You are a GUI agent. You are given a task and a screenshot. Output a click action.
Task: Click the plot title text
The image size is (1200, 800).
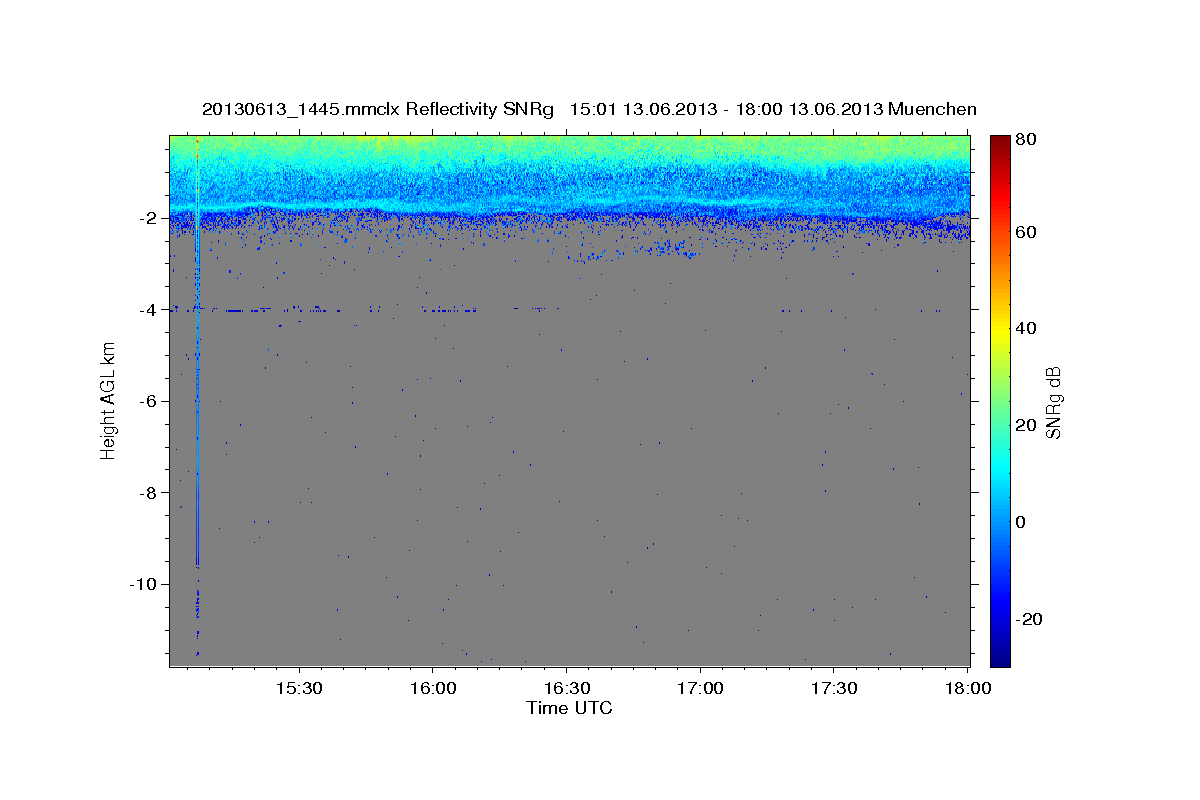tap(589, 109)
